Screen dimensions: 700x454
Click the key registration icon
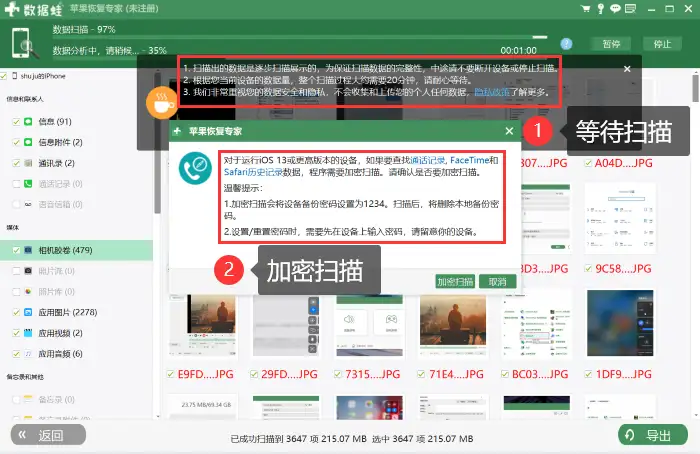coord(600,8)
